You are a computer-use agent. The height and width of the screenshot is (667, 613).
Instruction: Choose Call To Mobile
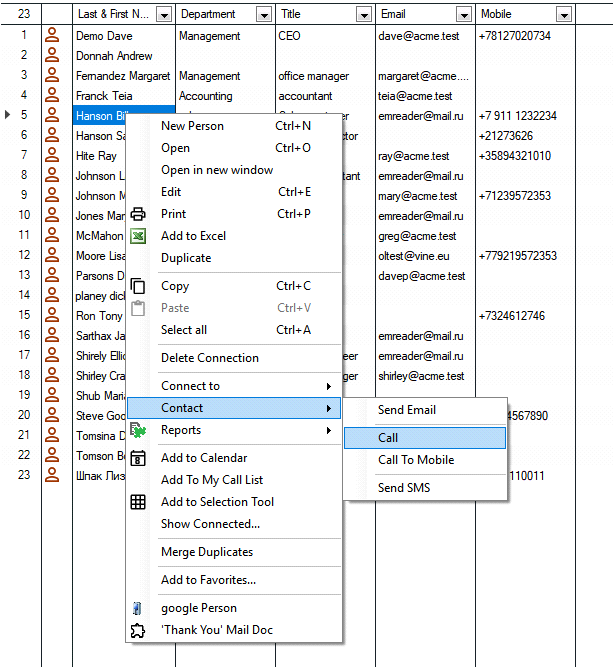425,460
